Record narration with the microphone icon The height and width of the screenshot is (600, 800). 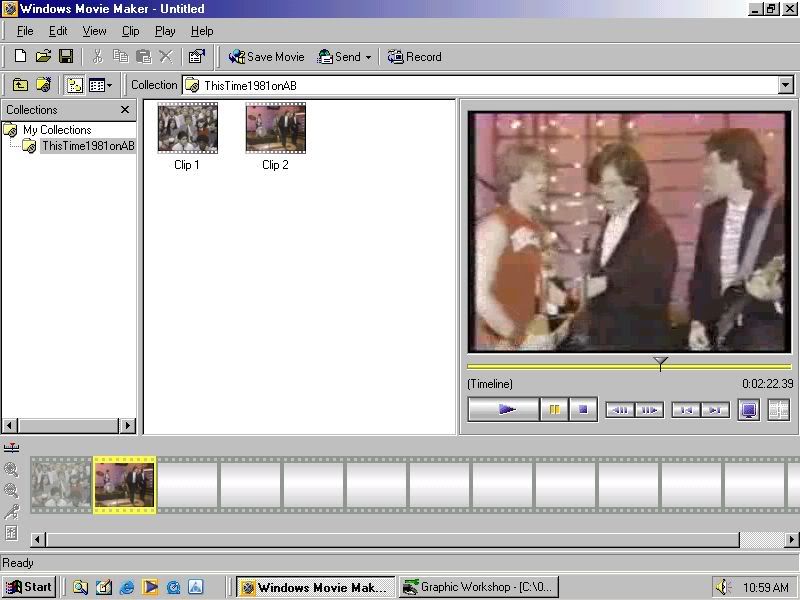click(11, 512)
